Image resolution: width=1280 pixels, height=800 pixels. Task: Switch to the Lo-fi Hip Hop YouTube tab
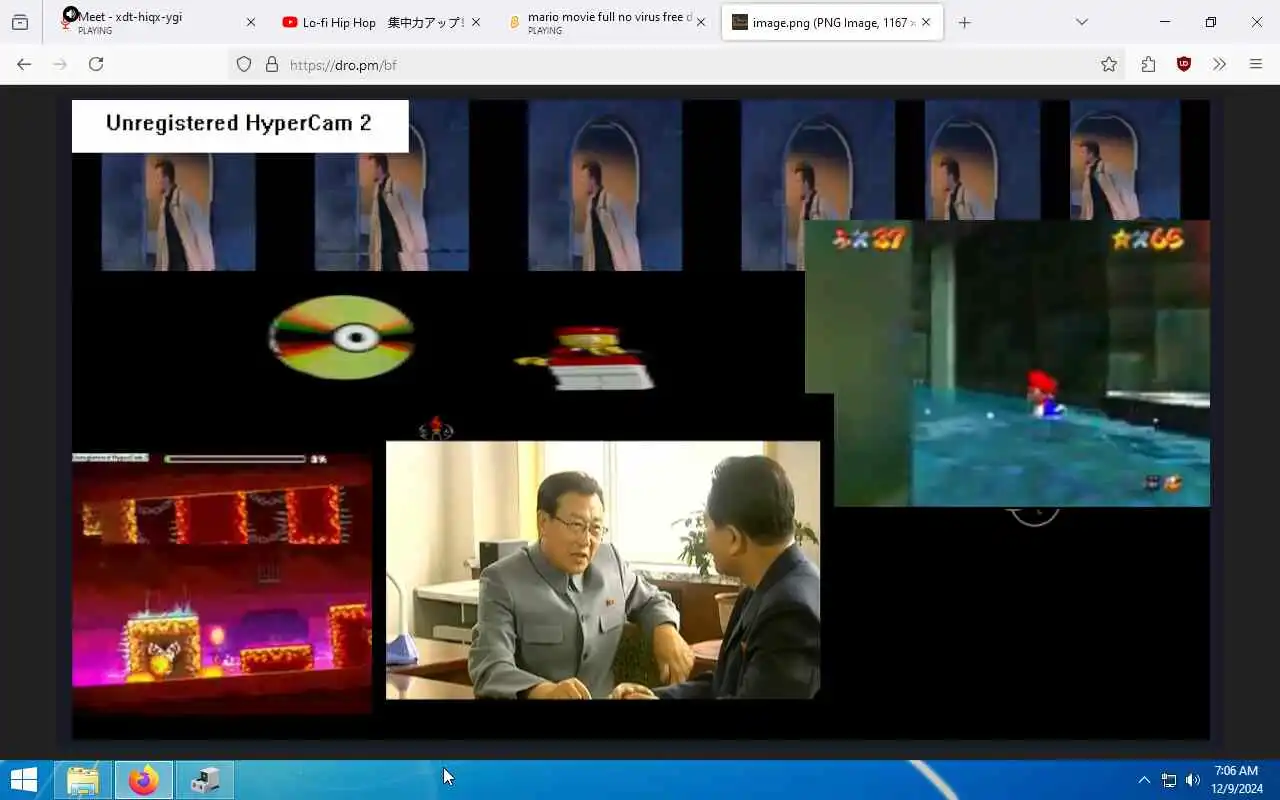pyautogui.click(x=381, y=22)
